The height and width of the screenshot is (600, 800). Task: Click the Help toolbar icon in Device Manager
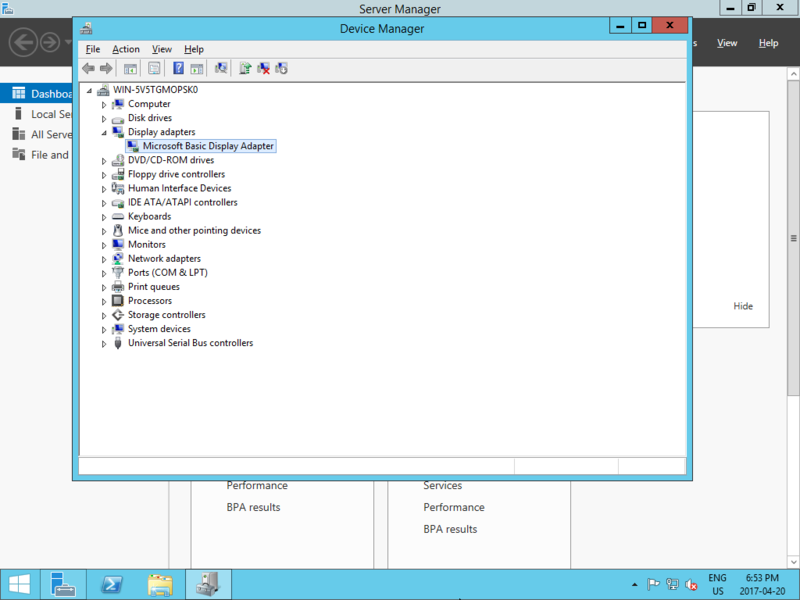(x=178, y=69)
